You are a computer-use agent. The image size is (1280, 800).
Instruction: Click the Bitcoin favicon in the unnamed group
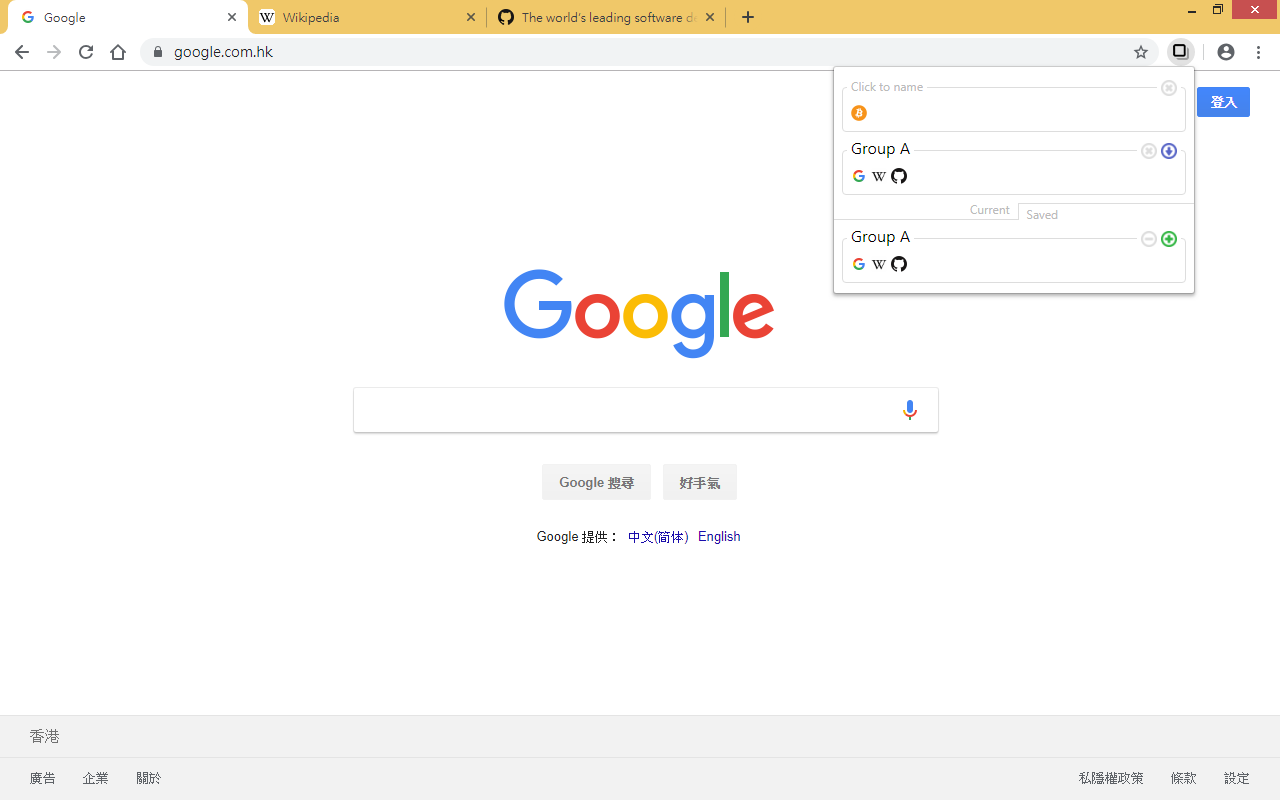858,113
